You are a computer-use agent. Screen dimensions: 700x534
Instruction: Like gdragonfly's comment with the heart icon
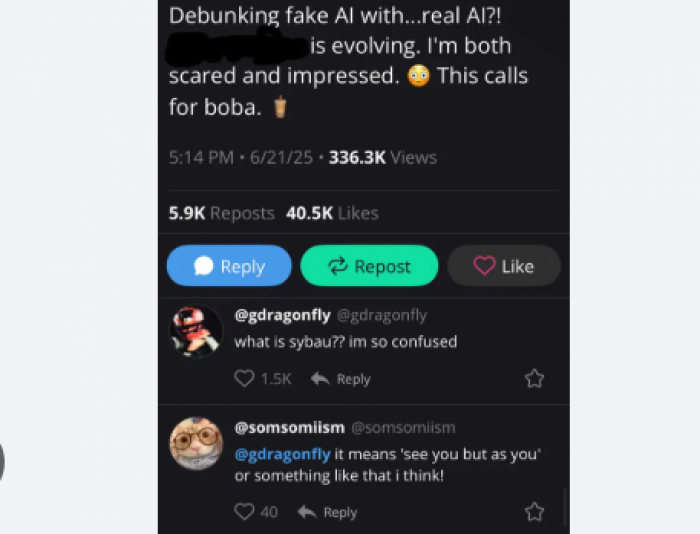click(x=244, y=379)
